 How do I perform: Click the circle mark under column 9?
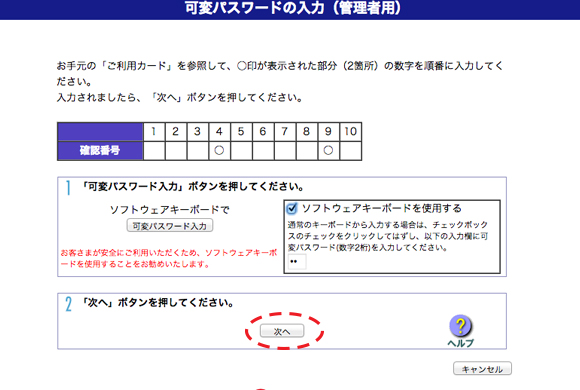(x=328, y=150)
